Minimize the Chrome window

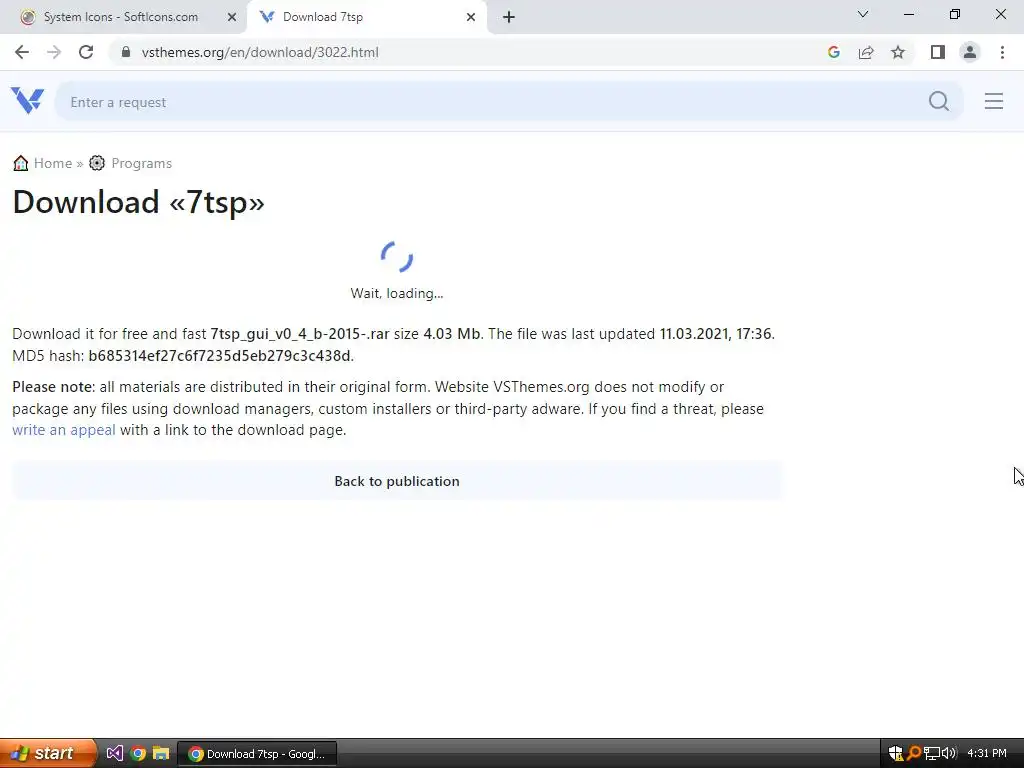pyautogui.click(x=908, y=14)
